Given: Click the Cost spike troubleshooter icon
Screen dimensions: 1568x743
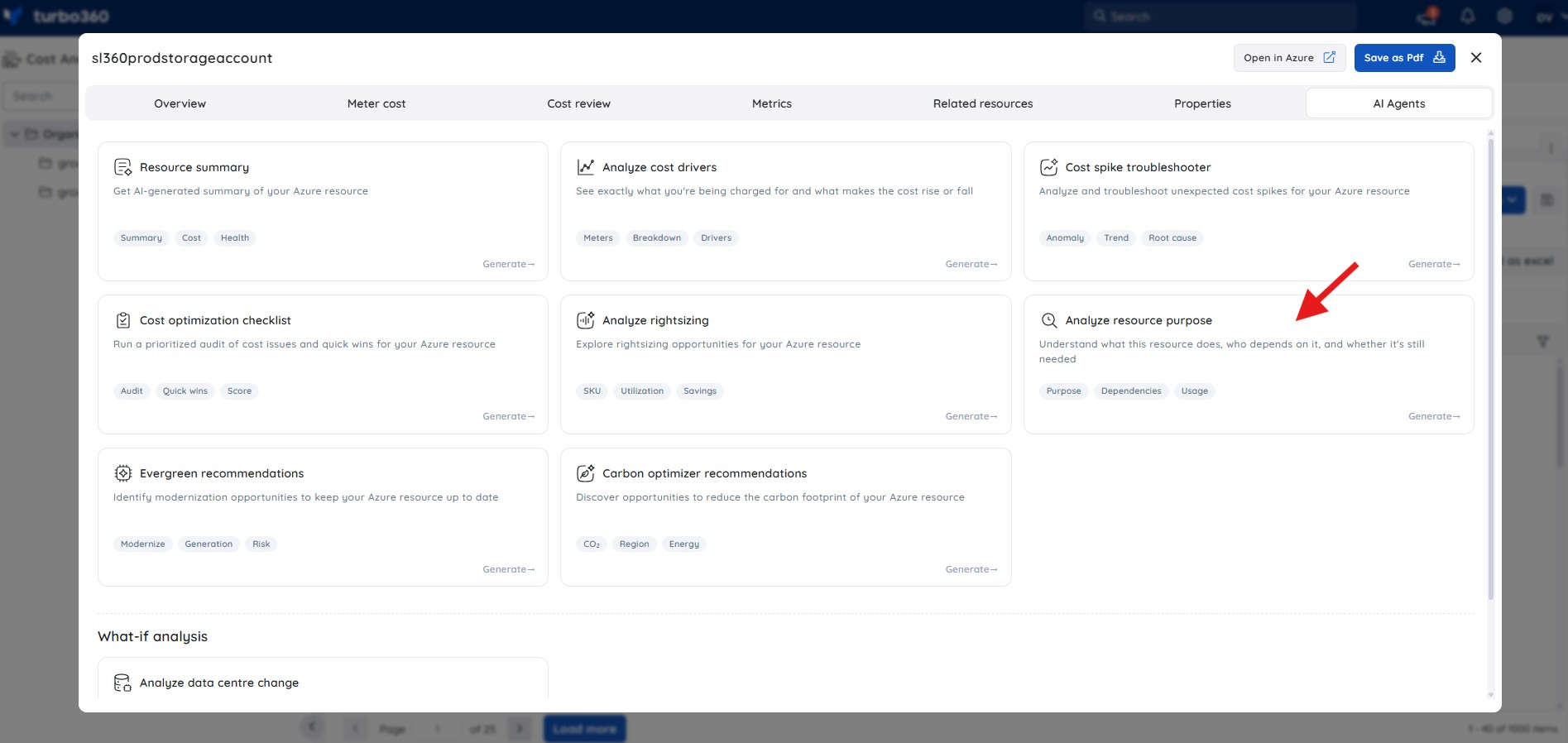Looking at the screenshot, I should point(1048,167).
